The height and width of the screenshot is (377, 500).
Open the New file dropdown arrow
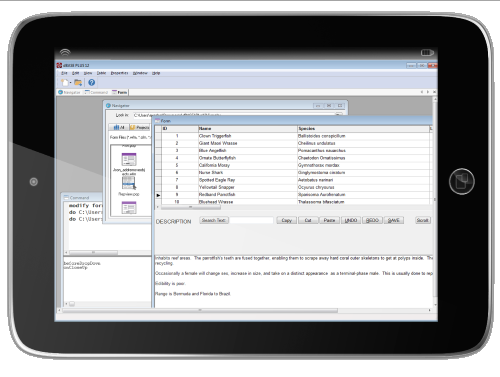[71, 83]
